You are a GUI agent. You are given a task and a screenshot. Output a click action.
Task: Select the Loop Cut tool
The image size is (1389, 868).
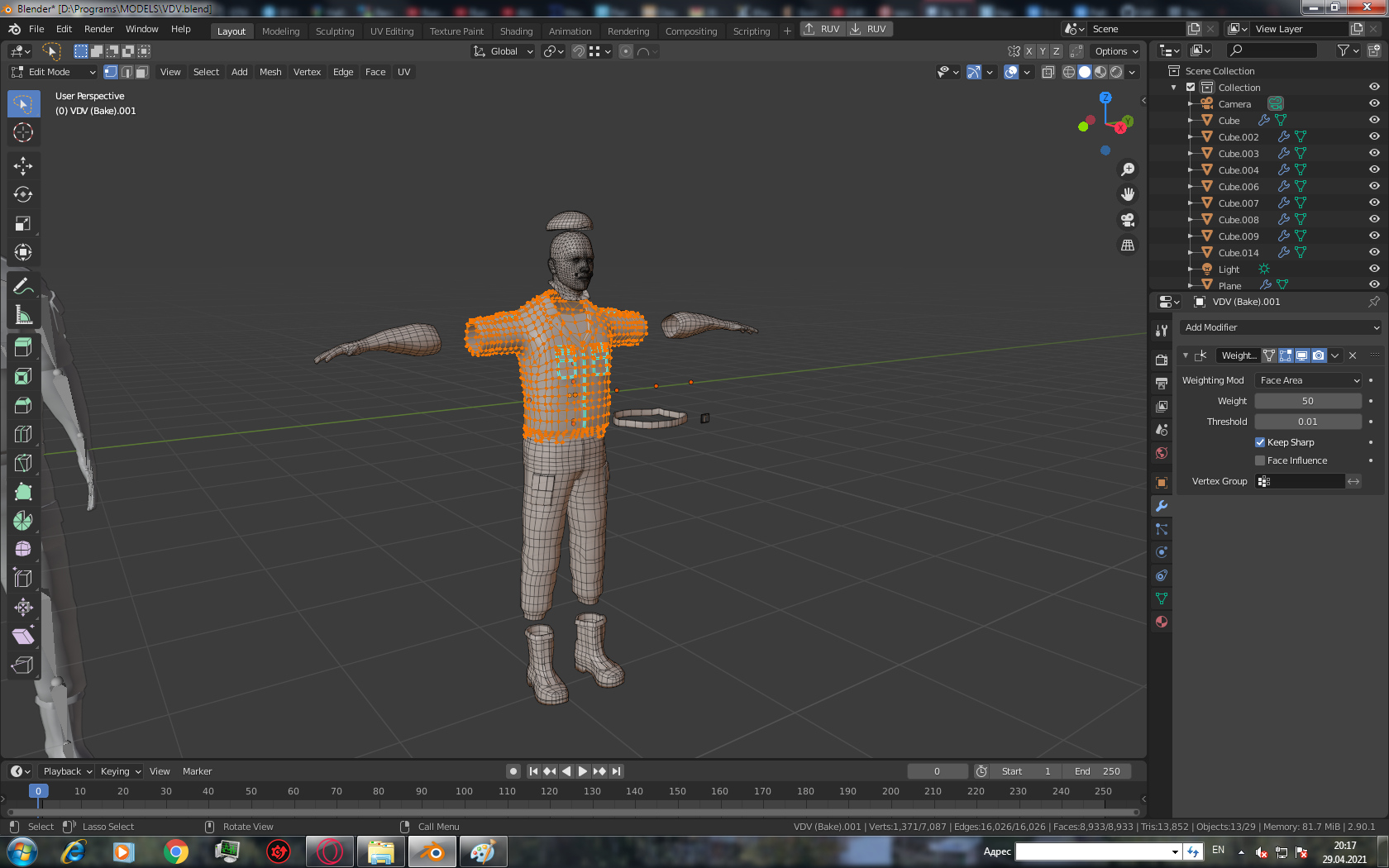click(23, 434)
